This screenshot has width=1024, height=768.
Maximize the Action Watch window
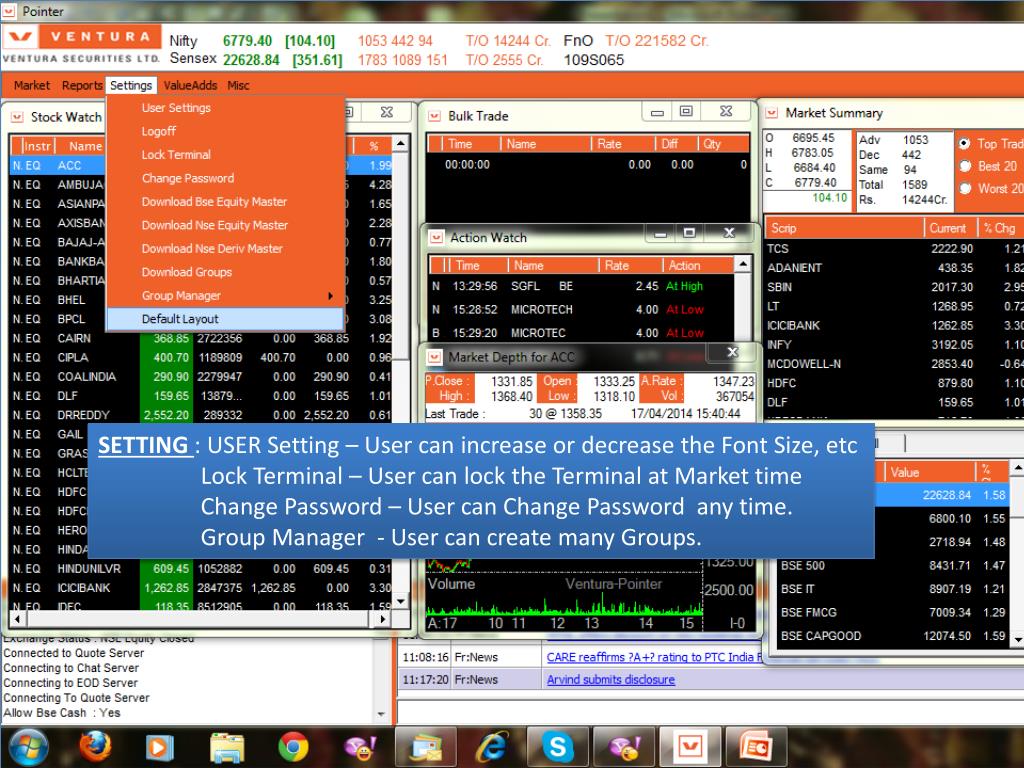[689, 232]
